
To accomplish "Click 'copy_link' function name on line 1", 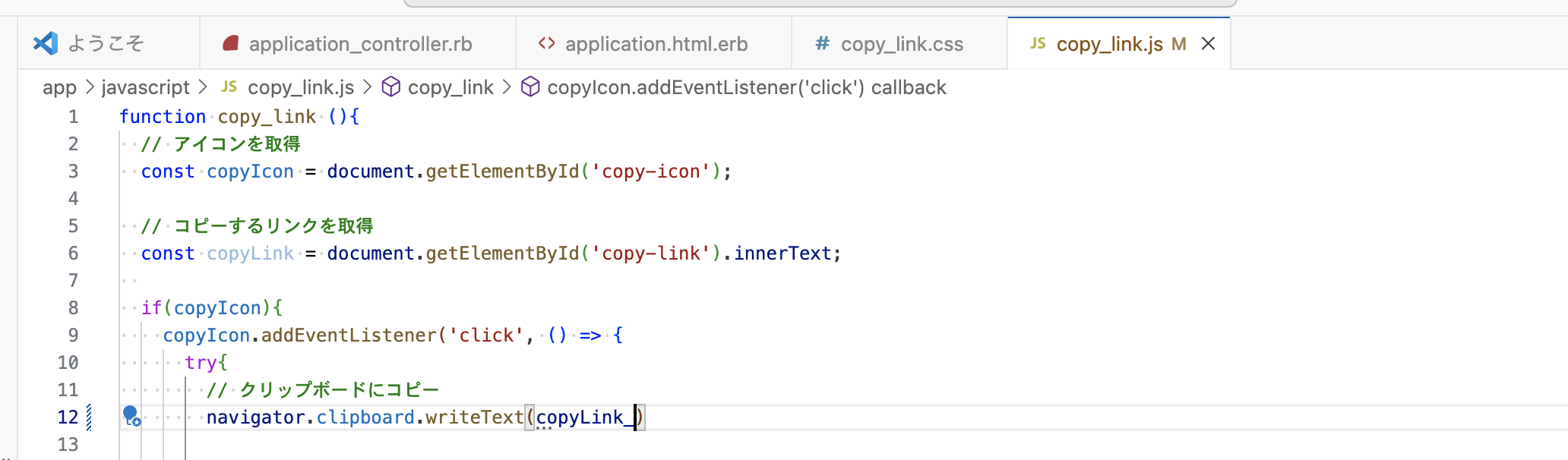I will pyautogui.click(x=267, y=116).
